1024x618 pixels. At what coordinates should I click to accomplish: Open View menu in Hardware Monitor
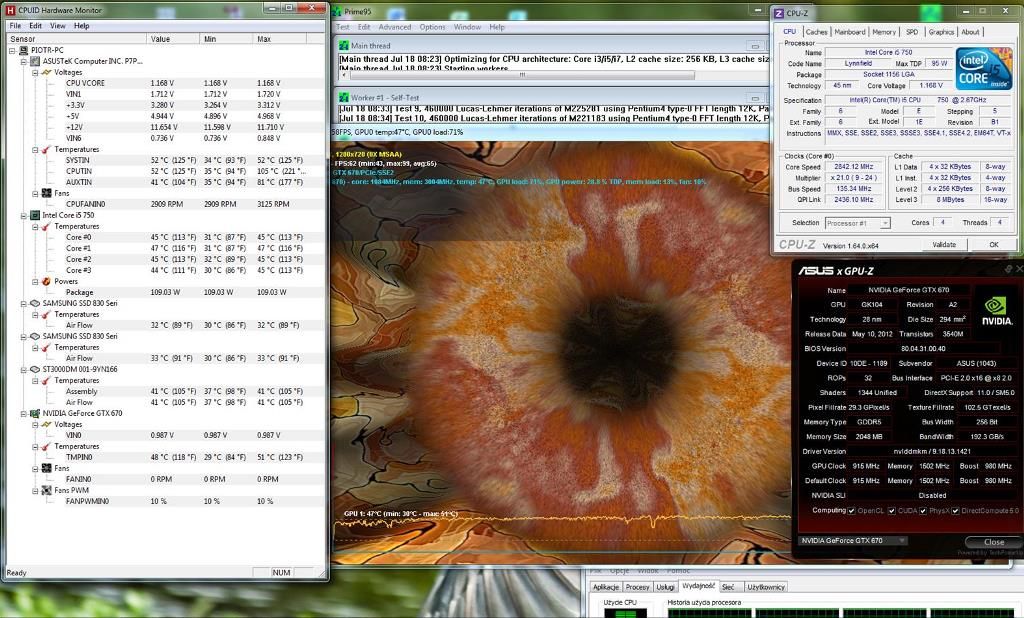pyautogui.click(x=57, y=25)
